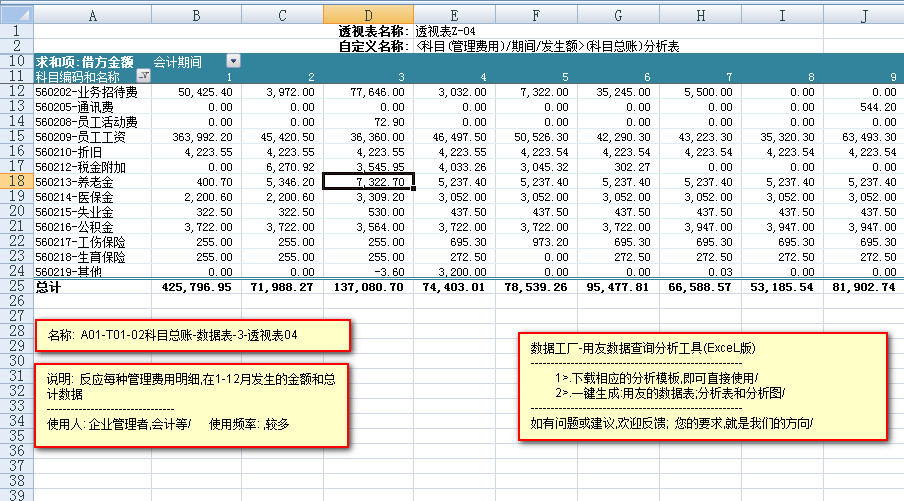Screen dimensions: 904x501
Task: Open the 科目编码和名称 row filter button
Action: pos(143,77)
